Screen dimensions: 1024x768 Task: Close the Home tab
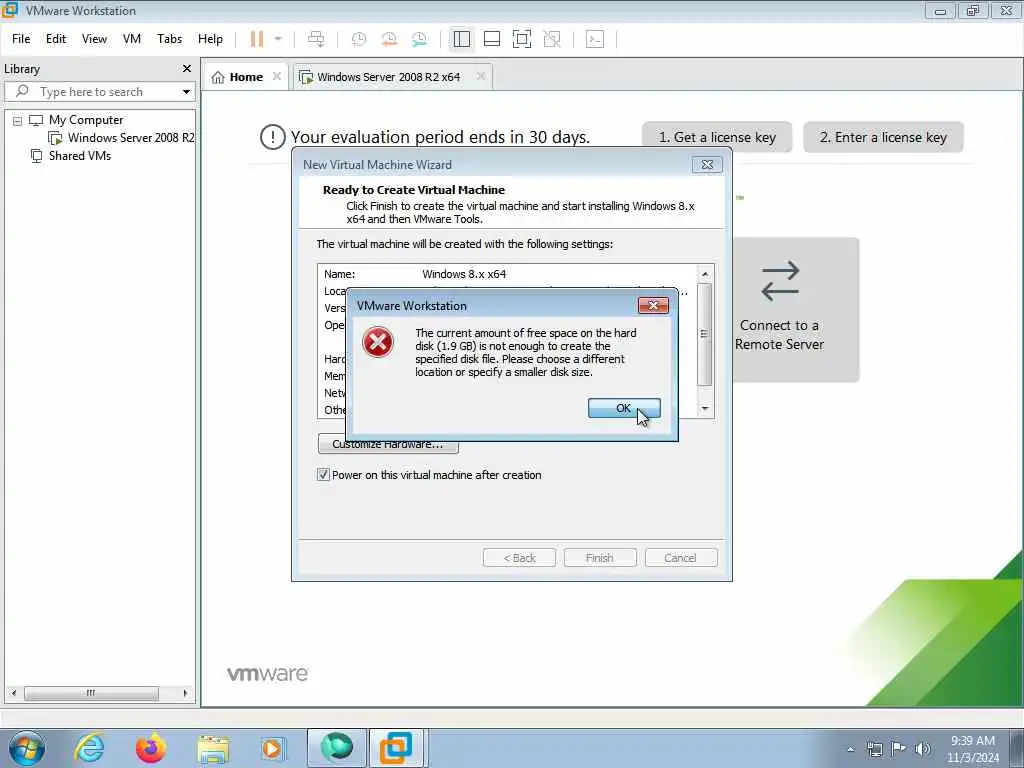pos(277,76)
